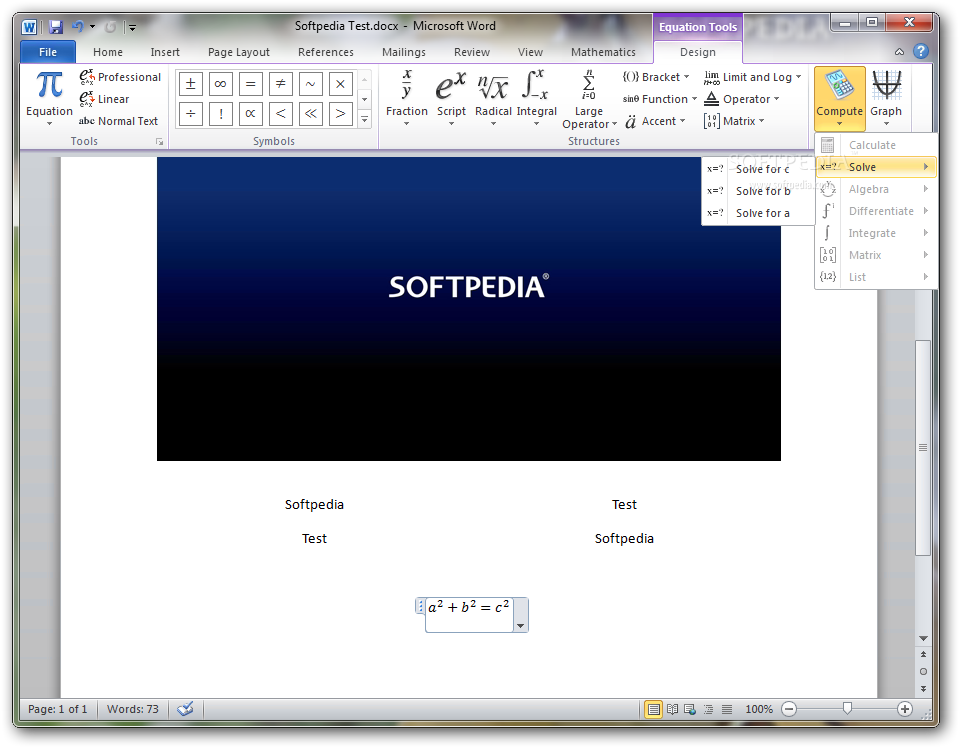This screenshot has width=960, height=748.
Task: Open Algebra submenu in Compute menu
Action: point(876,189)
